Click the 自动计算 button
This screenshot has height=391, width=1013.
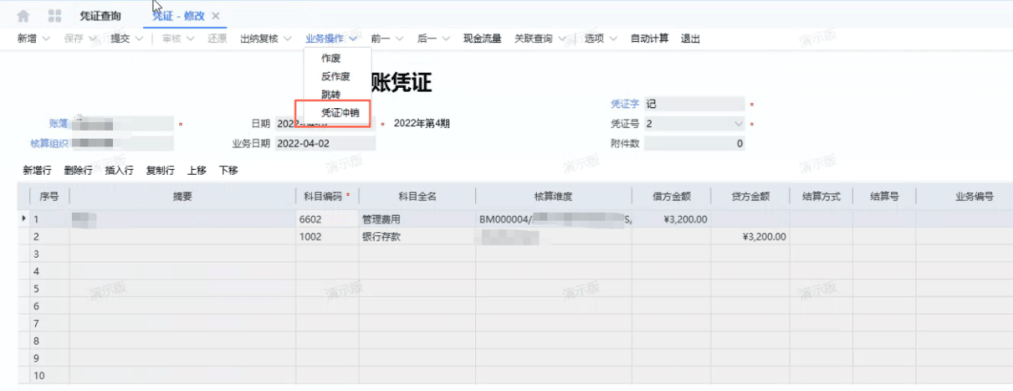[x=649, y=39]
